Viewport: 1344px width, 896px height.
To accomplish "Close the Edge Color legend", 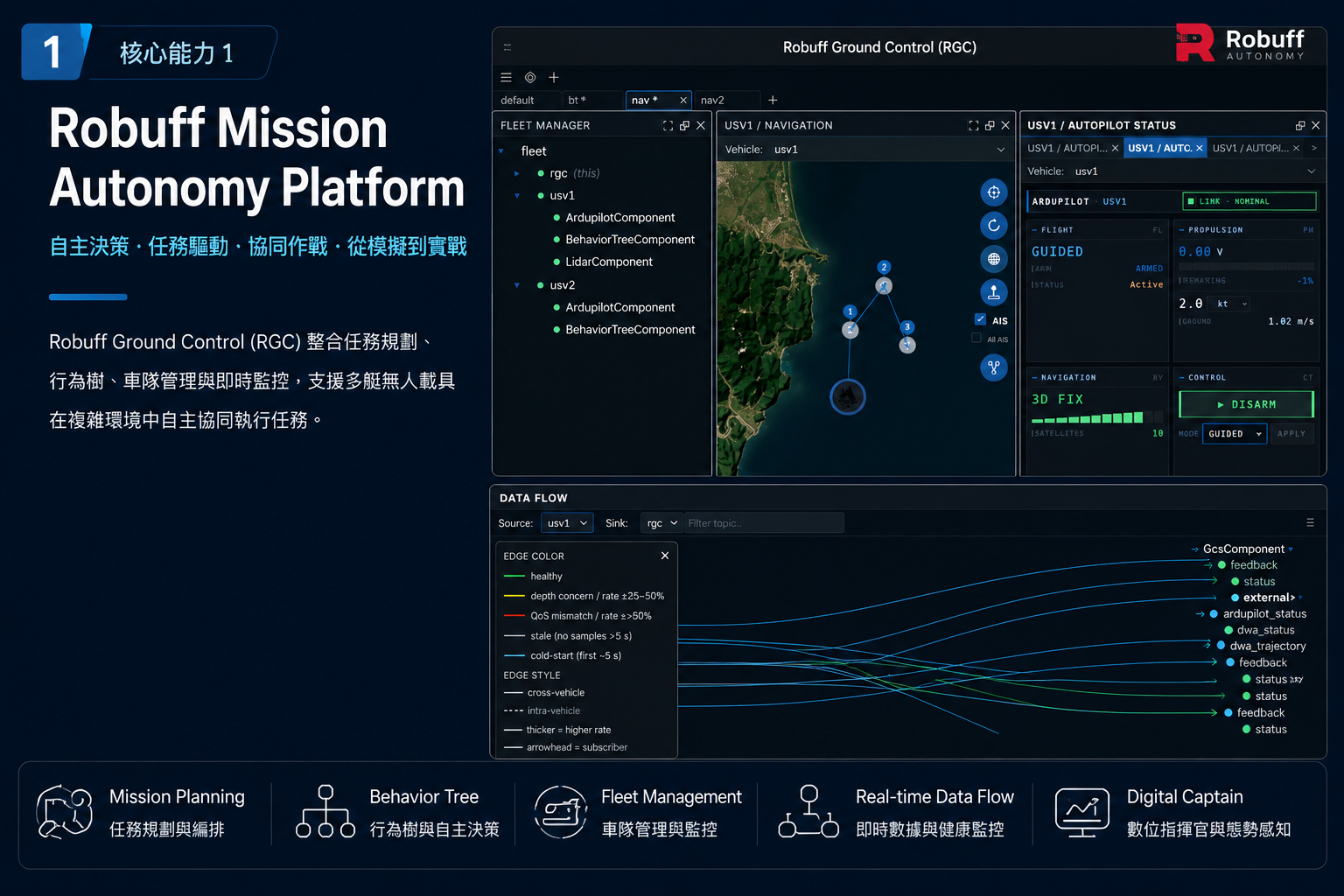I will point(665,556).
